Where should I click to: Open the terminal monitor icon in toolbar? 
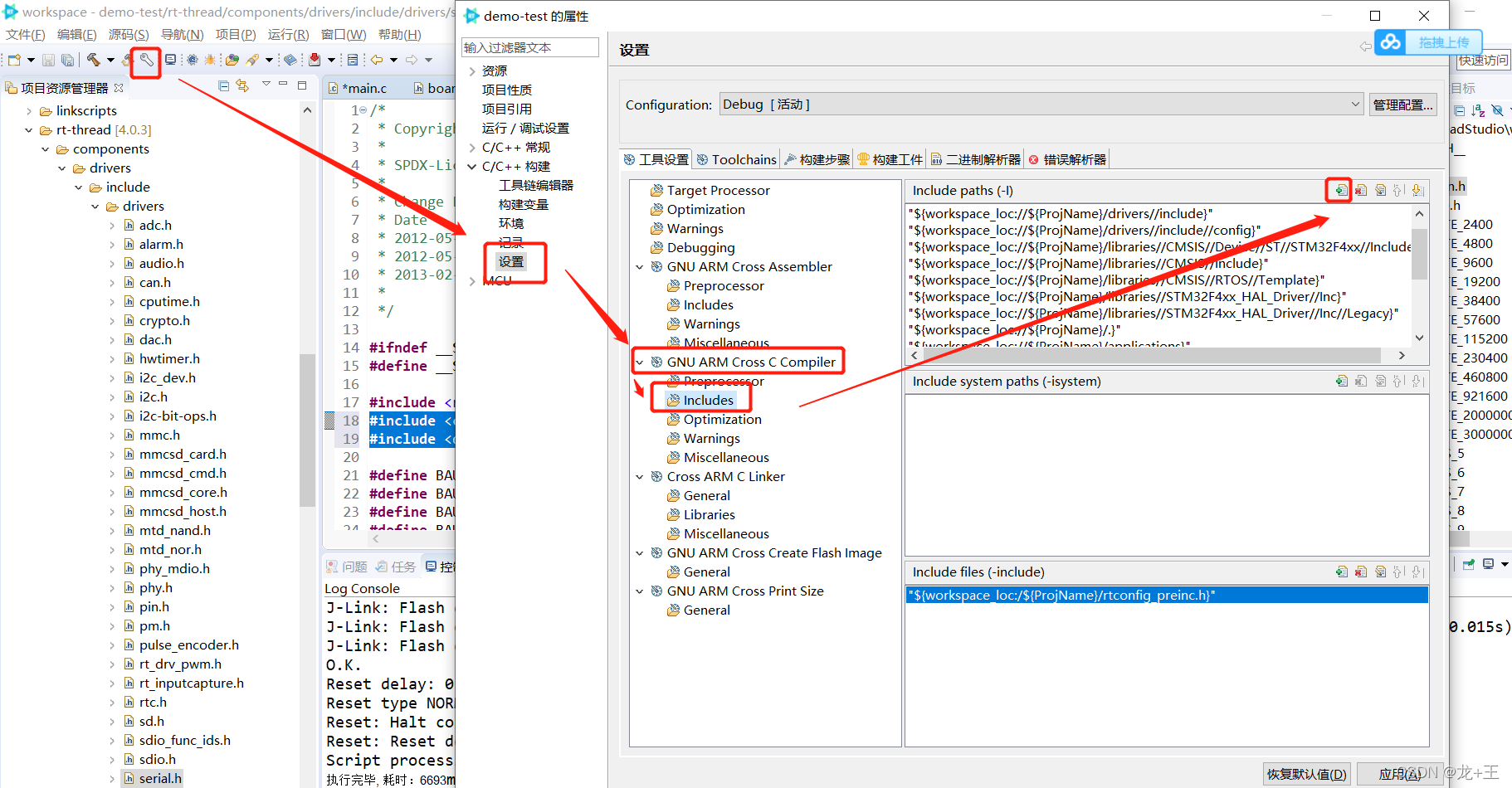click(x=170, y=60)
